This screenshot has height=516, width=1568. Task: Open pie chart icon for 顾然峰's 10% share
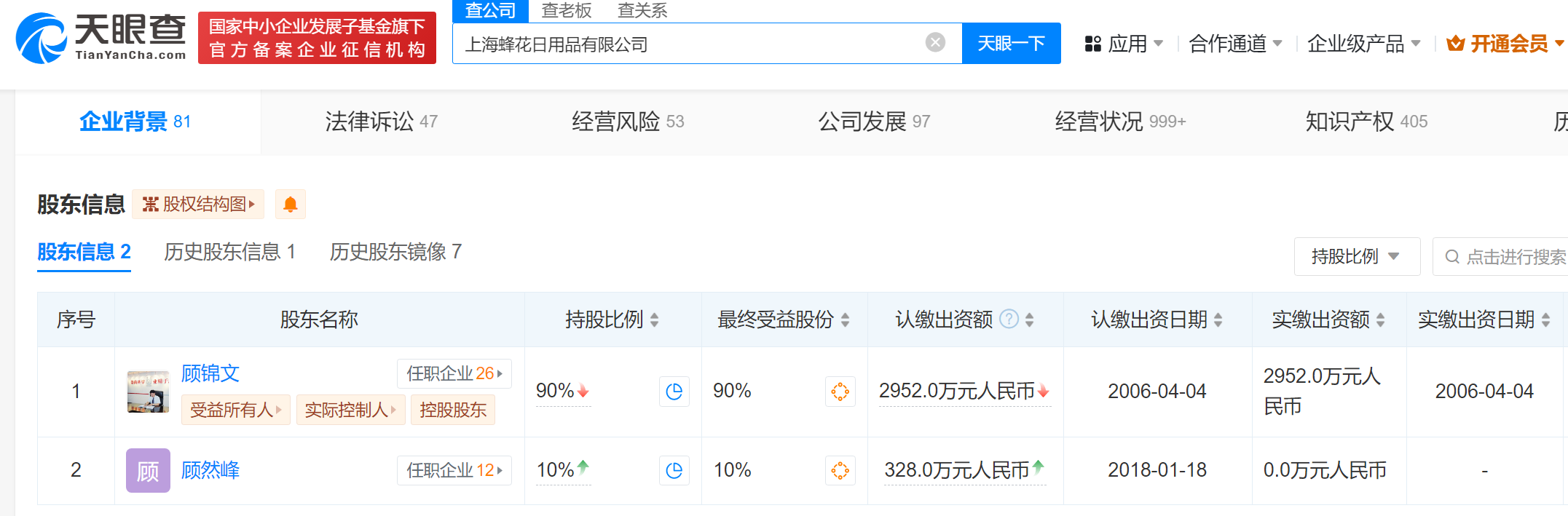coord(674,471)
